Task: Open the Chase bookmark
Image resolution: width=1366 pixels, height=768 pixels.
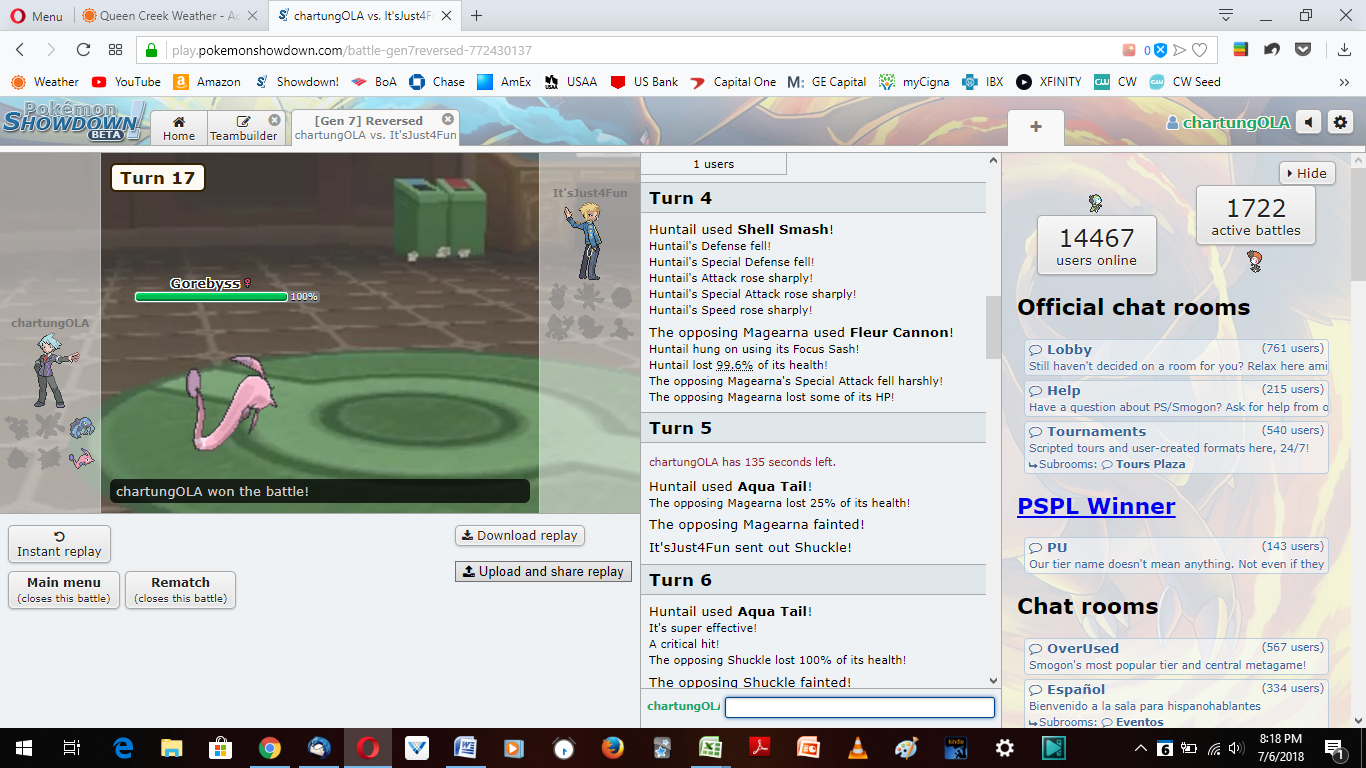Action: (438, 82)
